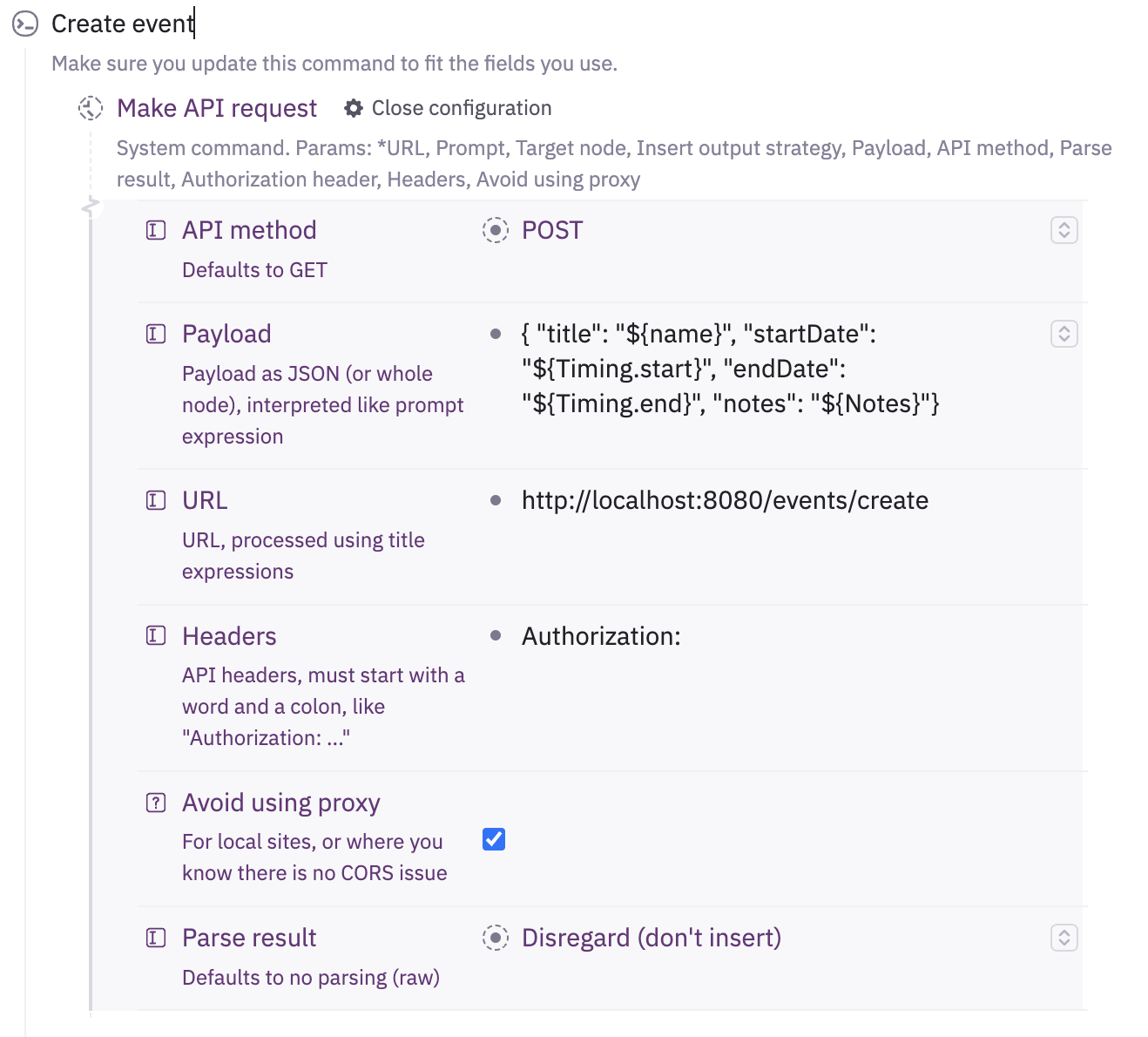This screenshot has width=1148, height=1037.
Task: Open the Payload field options chevron
Action: 1064,334
